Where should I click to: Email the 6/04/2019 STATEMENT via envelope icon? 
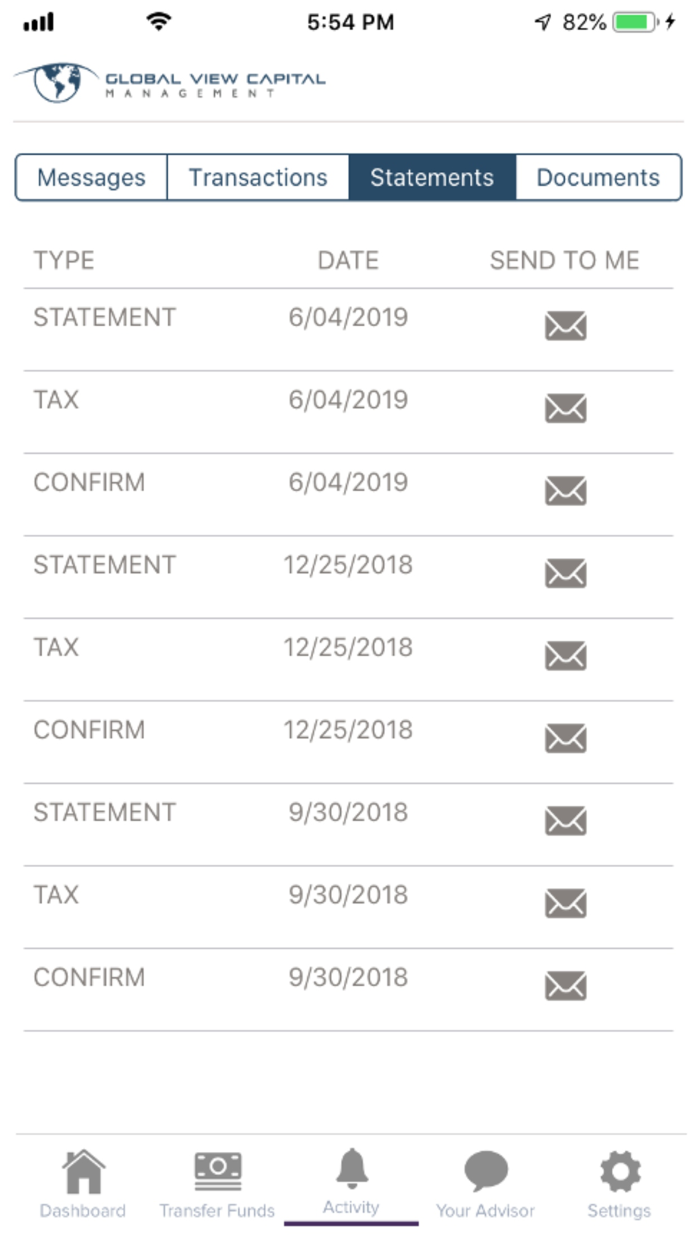(x=565, y=325)
